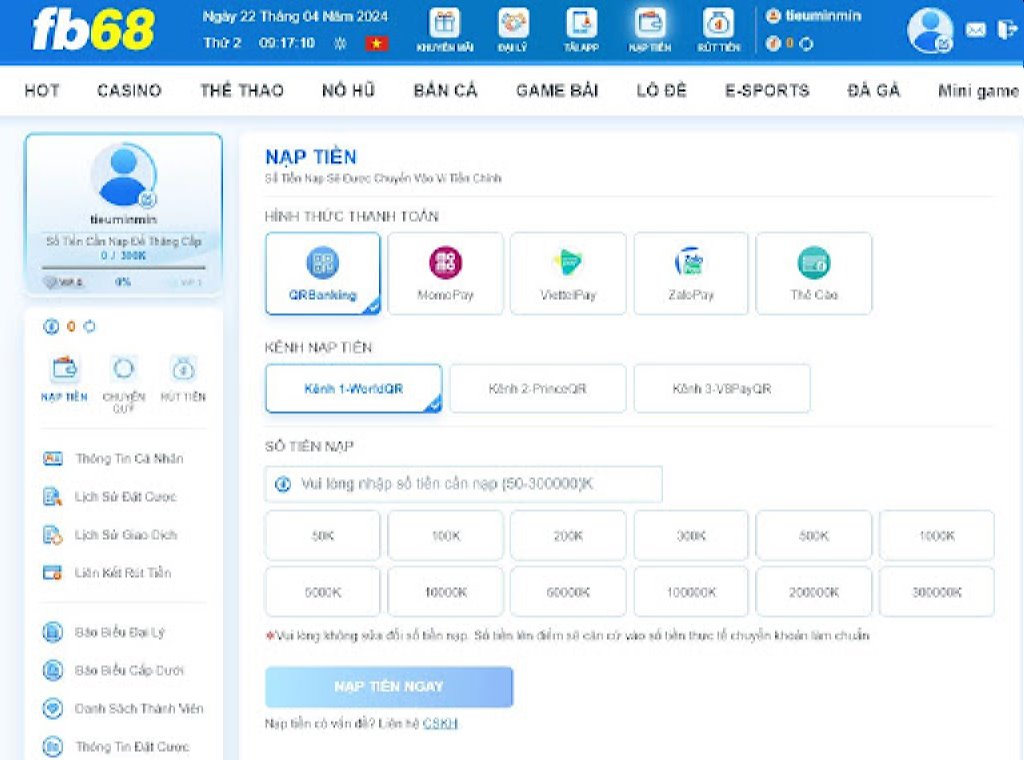Open the CASINO menu
Screen dimensions: 1024x760
[x=129, y=90]
